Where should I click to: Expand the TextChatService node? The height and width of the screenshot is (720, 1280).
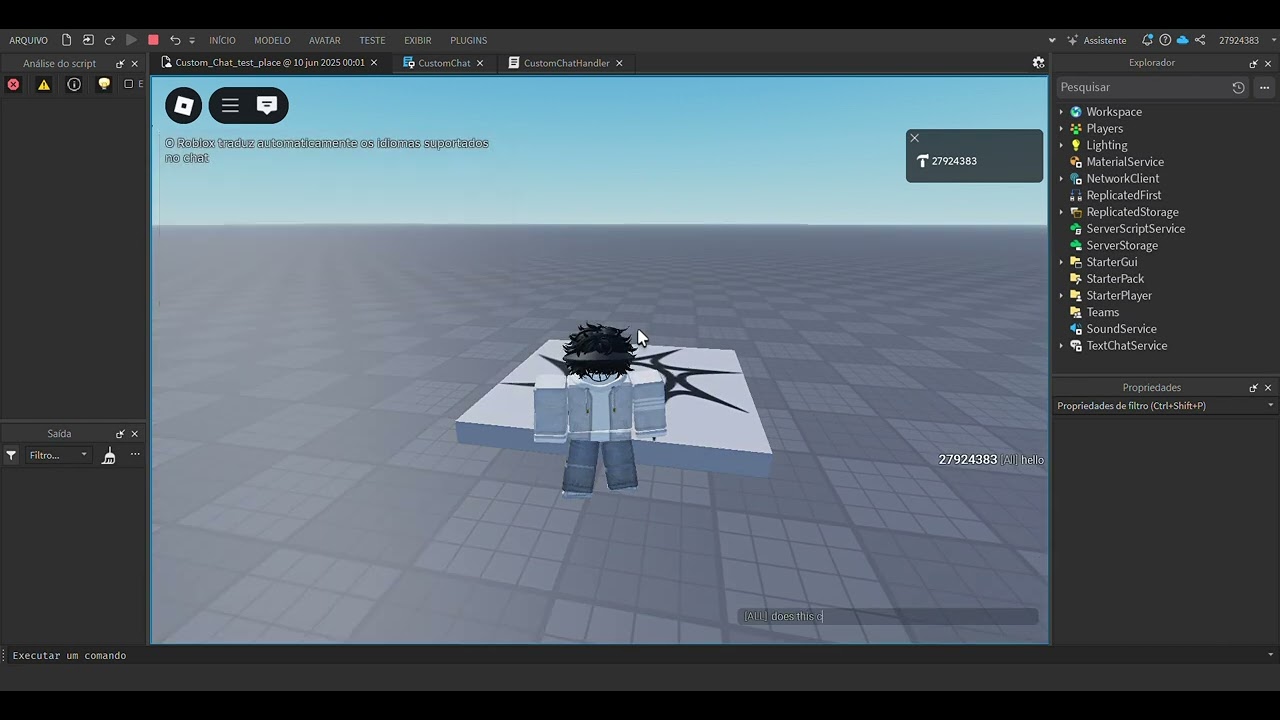tap(1061, 346)
